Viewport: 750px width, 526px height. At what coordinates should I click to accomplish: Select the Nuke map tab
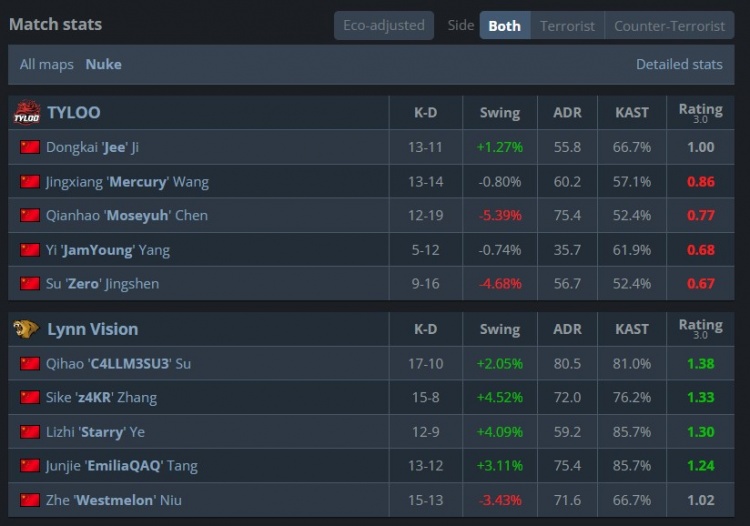click(103, 65)
